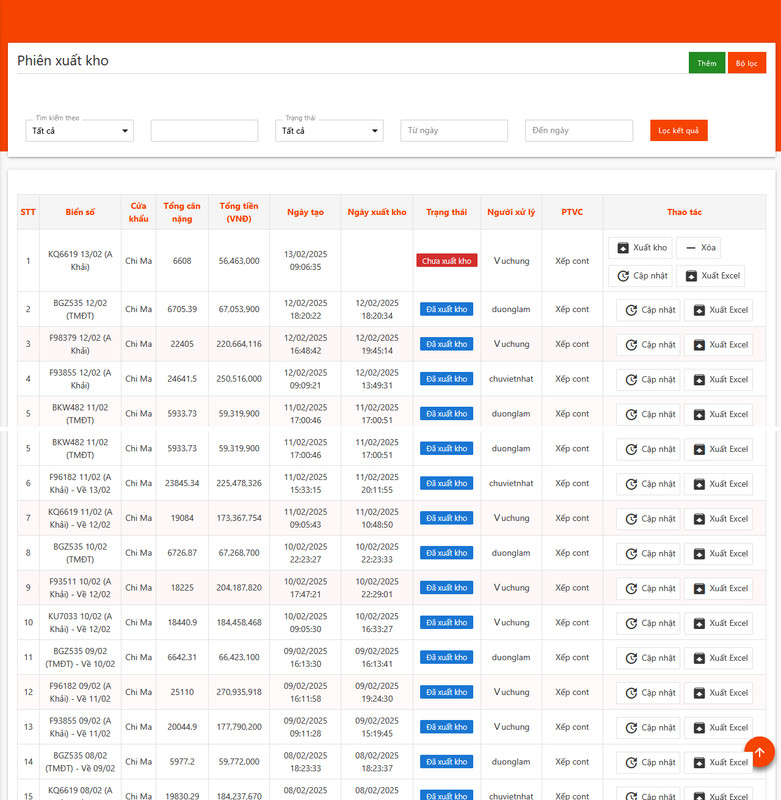The width and height of the screenshot is (781, 800).
Task: Click the Ngày xuất kho column header
Action: (x=377, y=212)
